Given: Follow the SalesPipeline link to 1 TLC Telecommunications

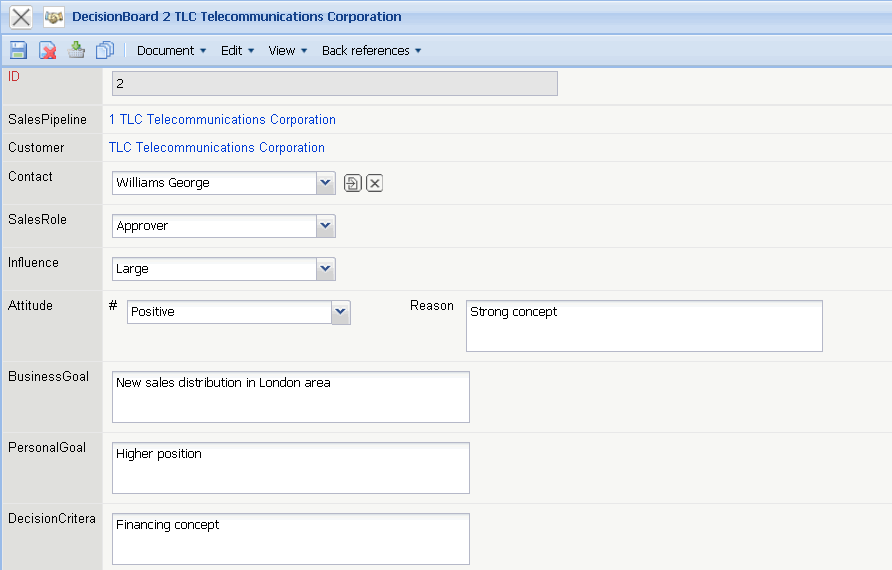Looking at the screenshot, I should (222, 120).
